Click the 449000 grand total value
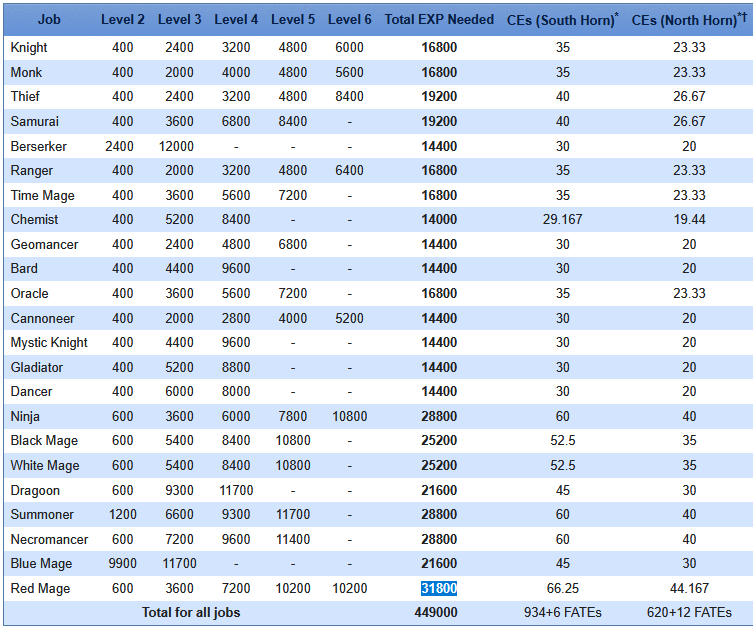 (436, 613)
